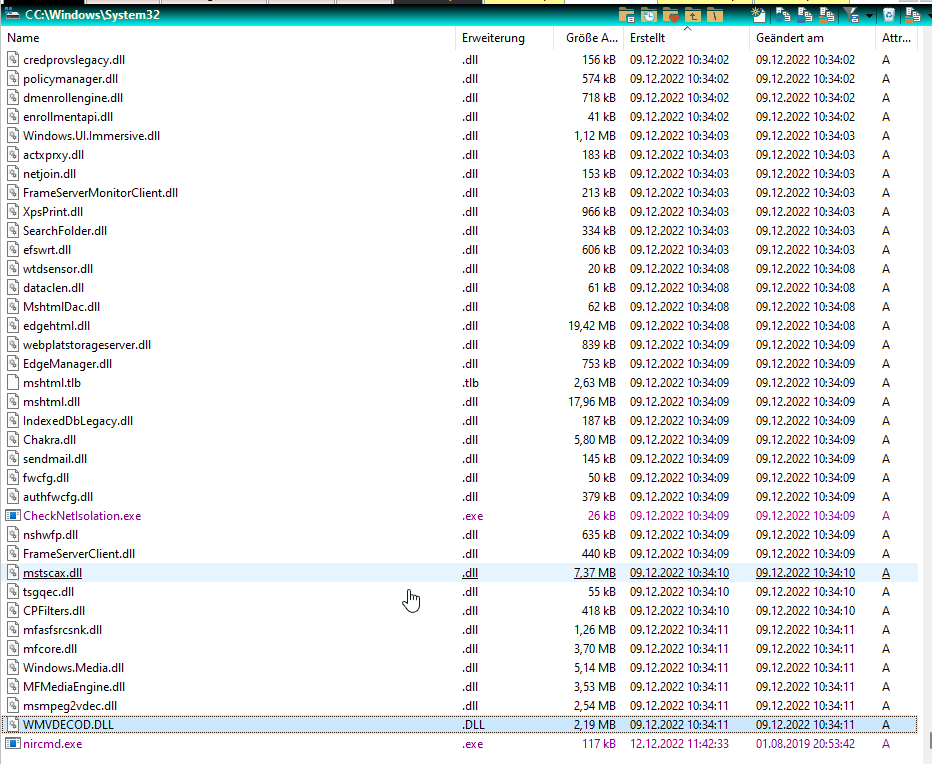Select the IndexedDbLegacy.dll file name
Image resolution: width=932 pixels, height=764 pixels.
click(78, 421)
